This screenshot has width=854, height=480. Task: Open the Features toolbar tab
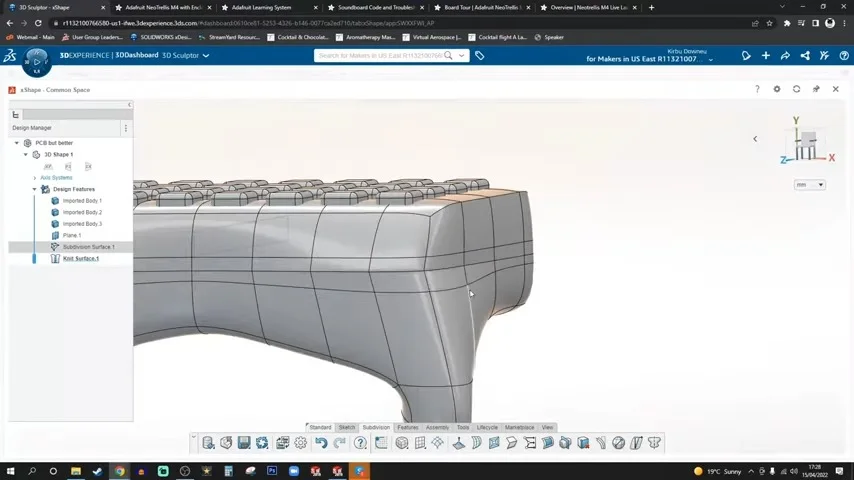coord(407,428)
